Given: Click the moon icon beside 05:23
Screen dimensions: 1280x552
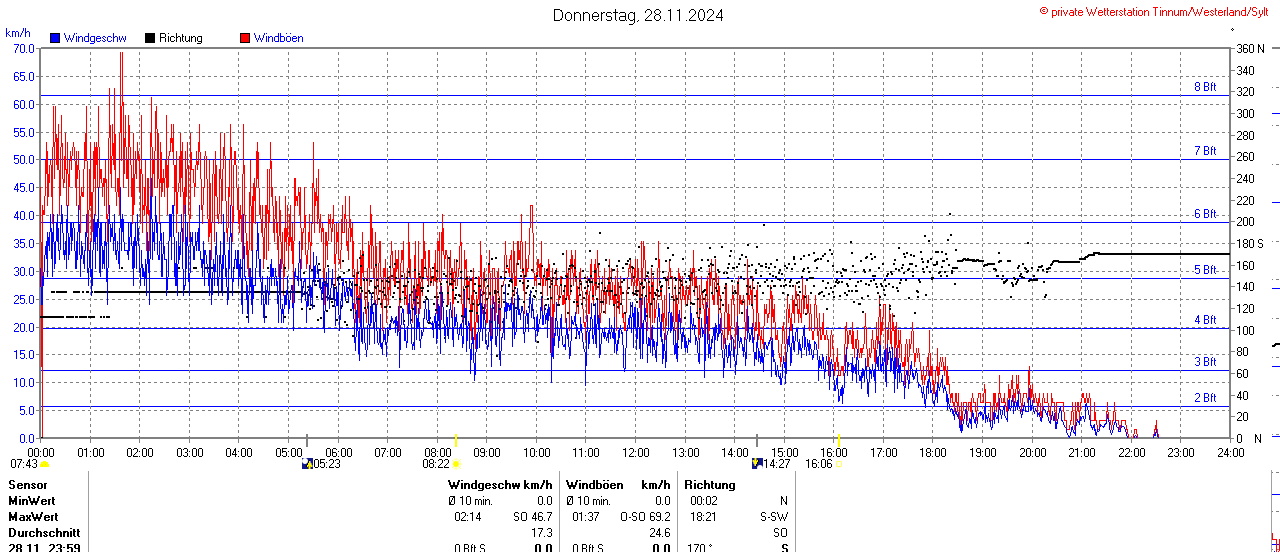Looking at the screenshot, I should tap(307, 464).
